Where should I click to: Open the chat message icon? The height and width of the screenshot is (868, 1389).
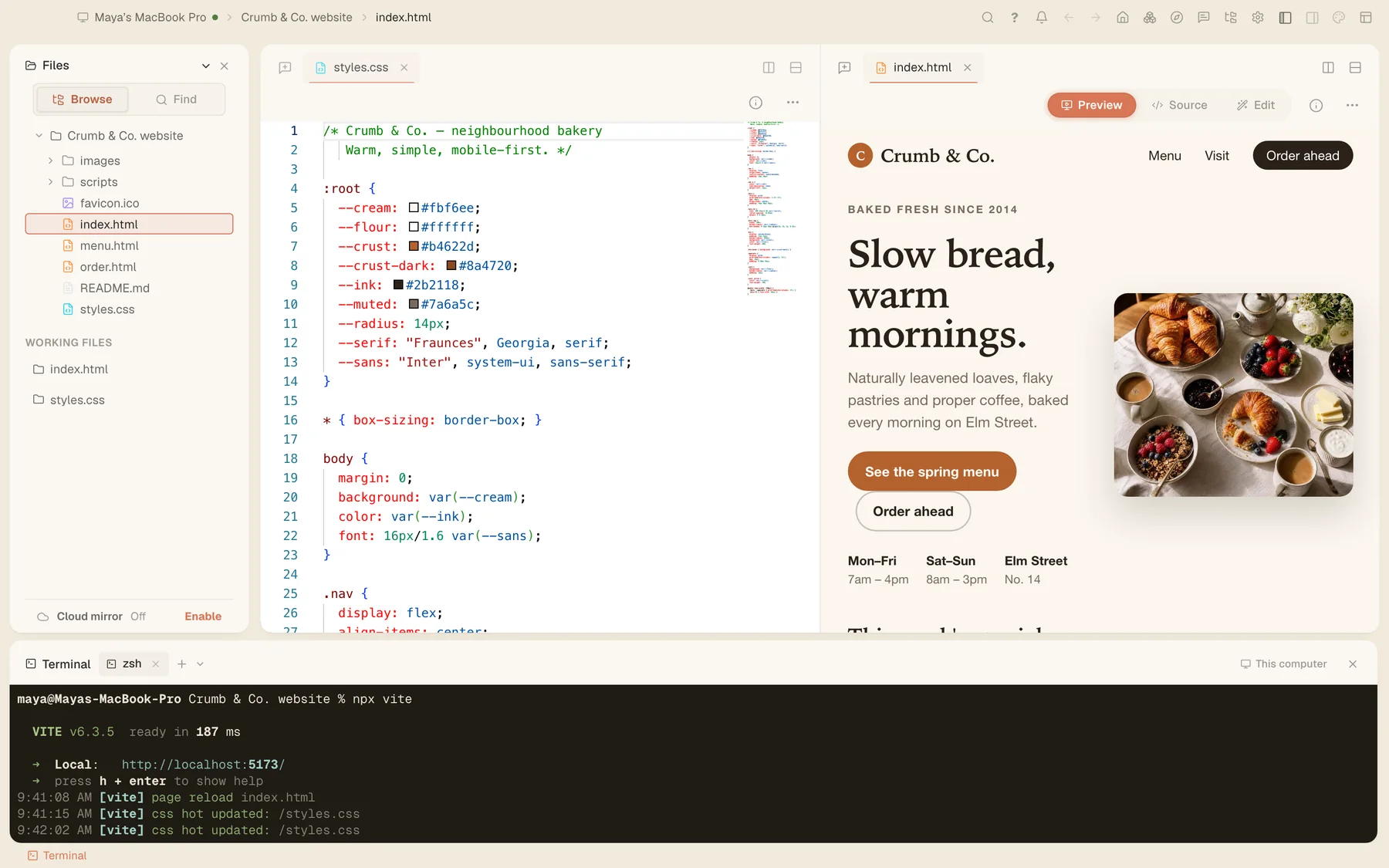tap(1203, 17)
